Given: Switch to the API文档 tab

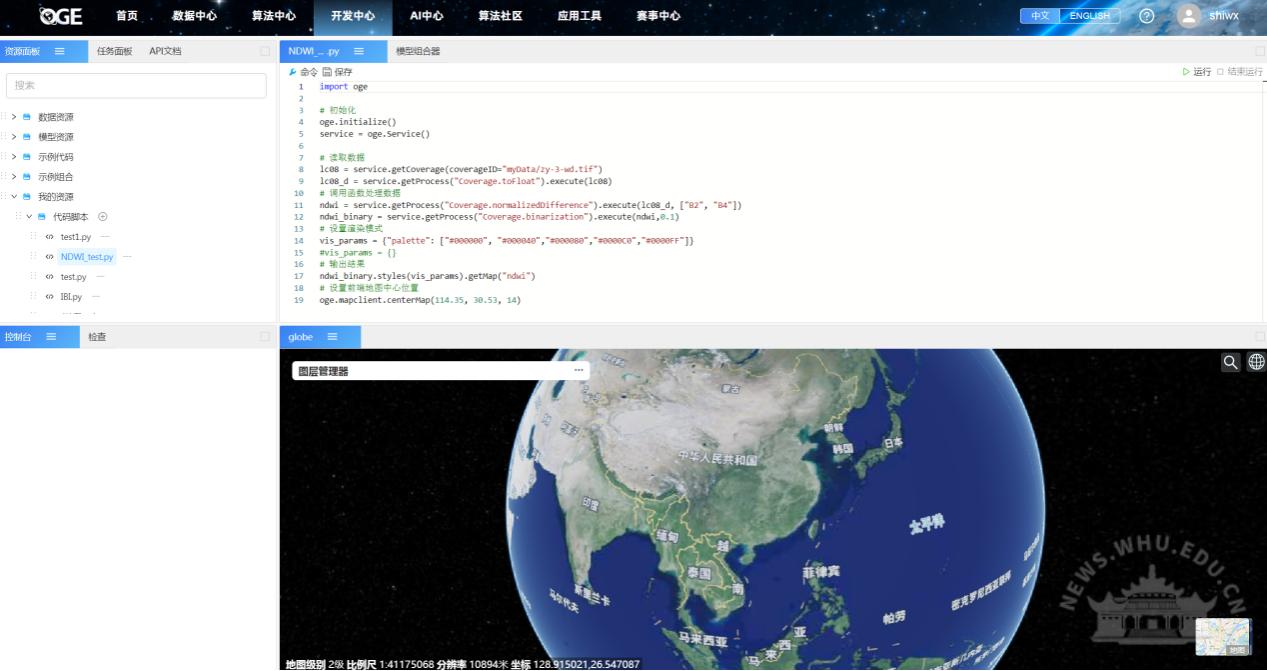Looking at the screenshot, I should [x=165, y=51].
